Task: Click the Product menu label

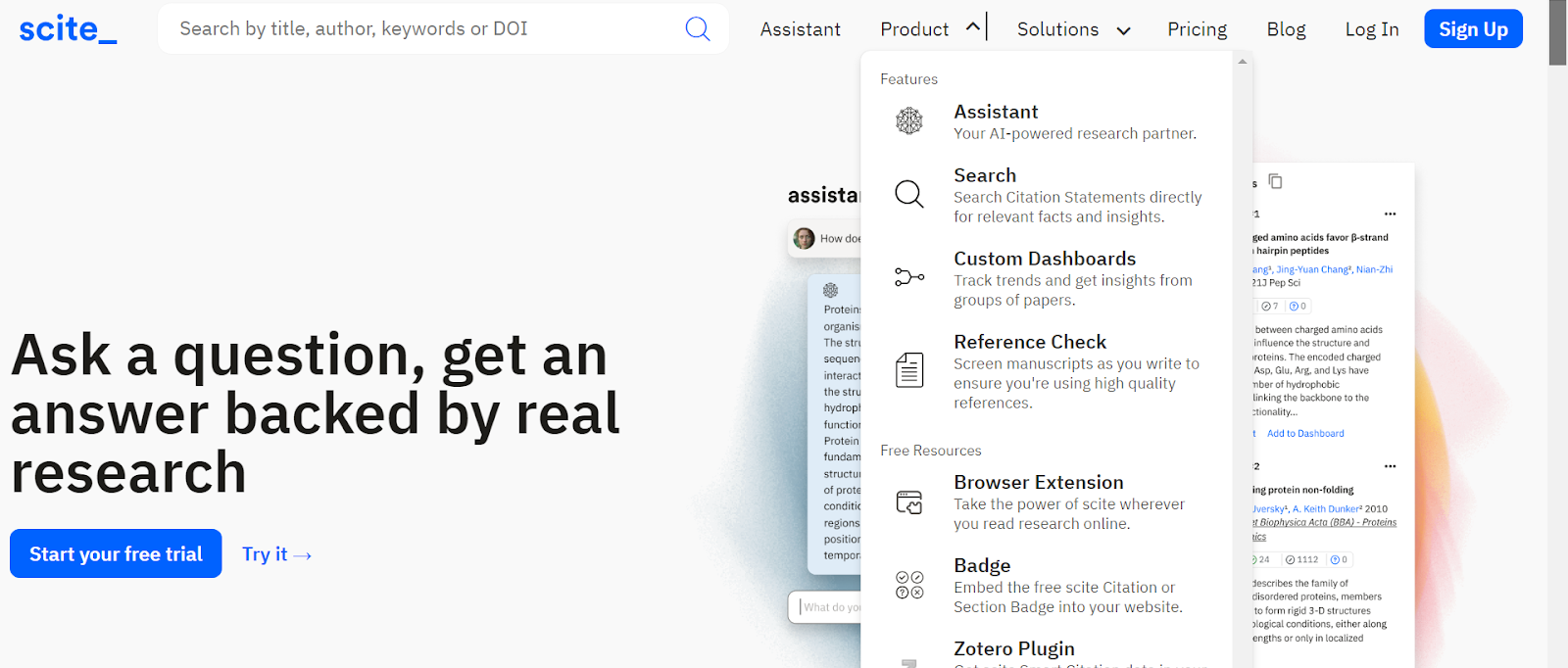Action: (x=914, y=29)
